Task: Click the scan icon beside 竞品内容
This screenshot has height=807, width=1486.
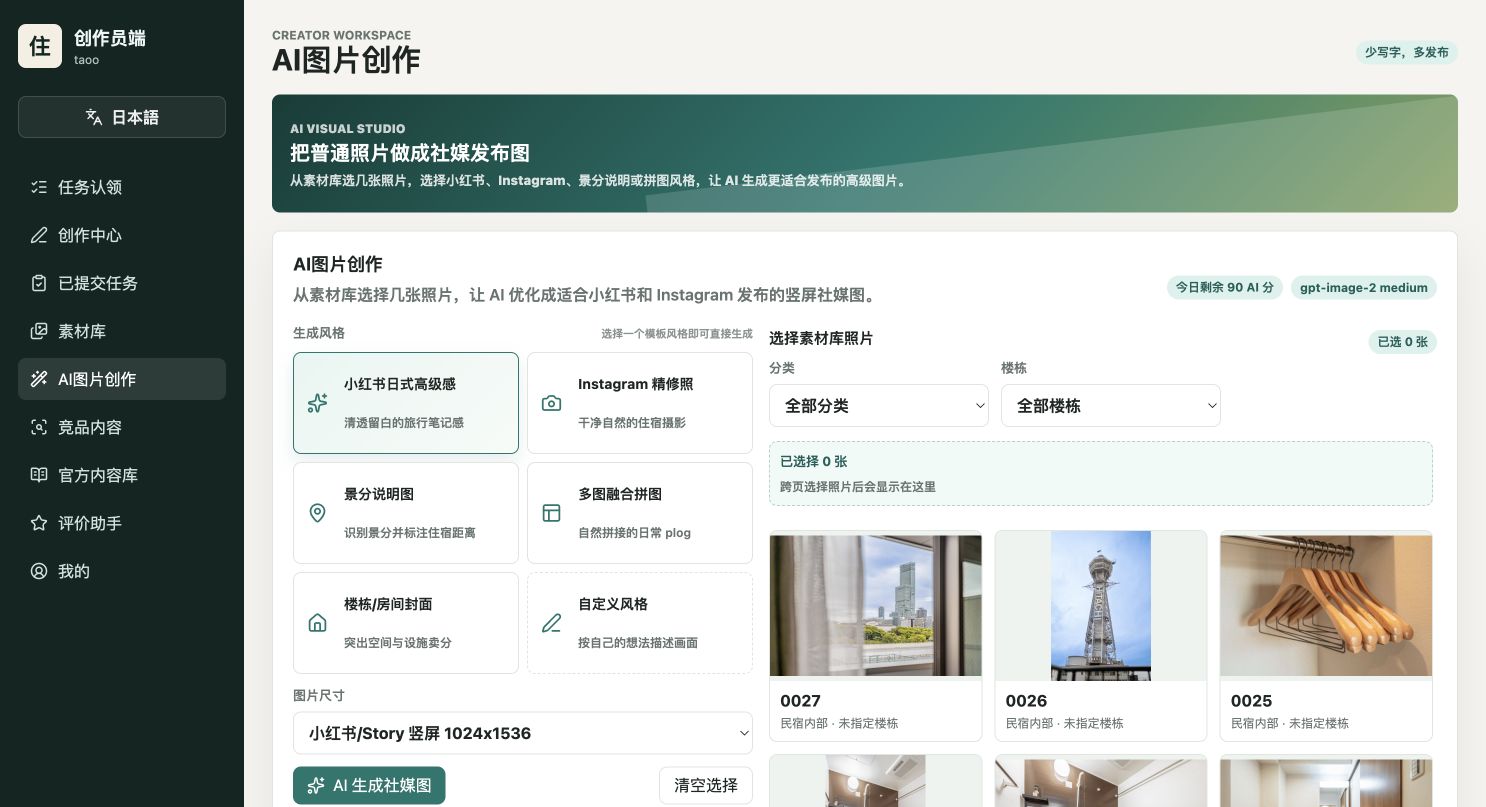Action: tap(39, 427)
